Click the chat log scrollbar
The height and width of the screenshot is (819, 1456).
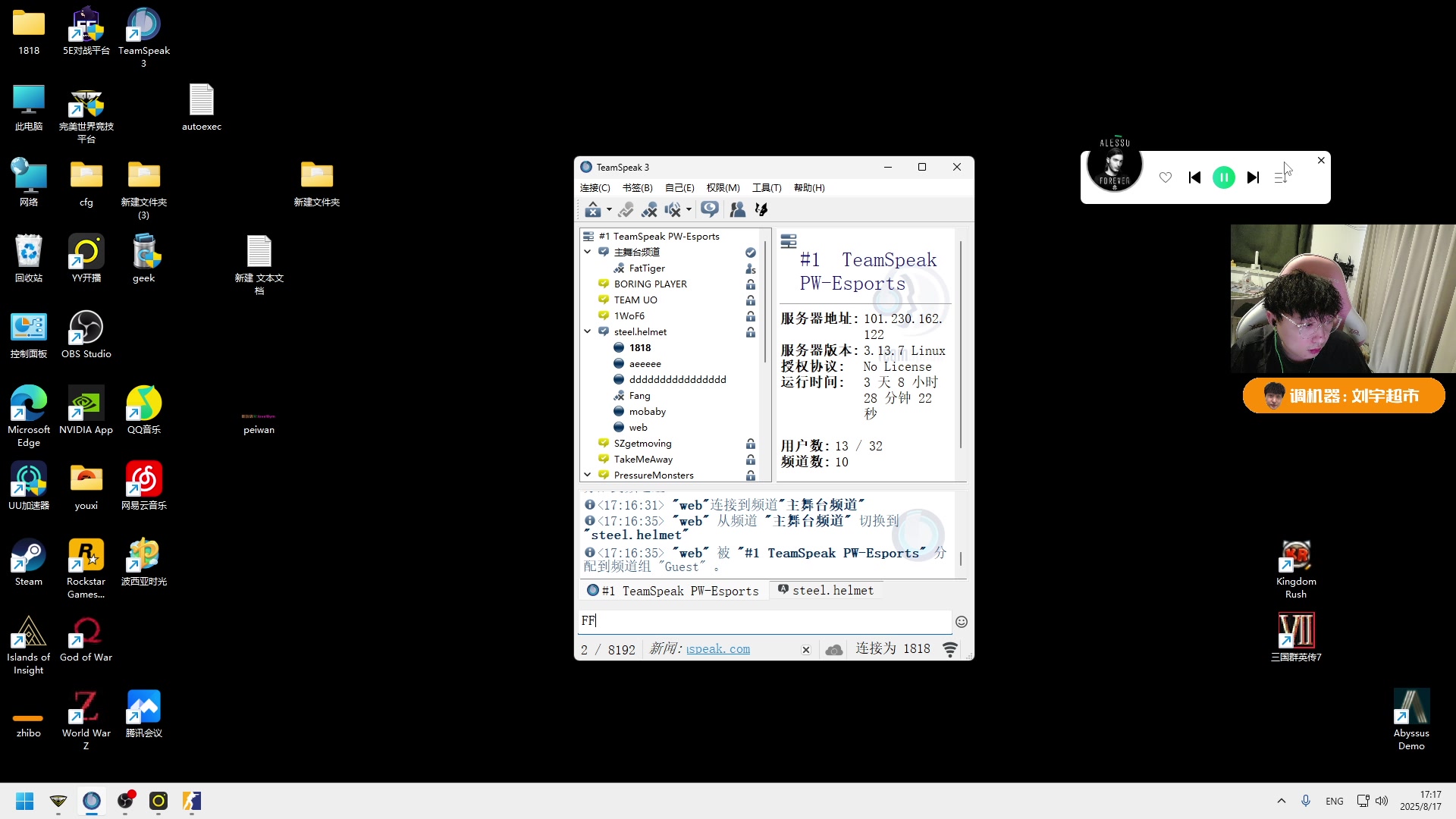(x=961, y=559)
